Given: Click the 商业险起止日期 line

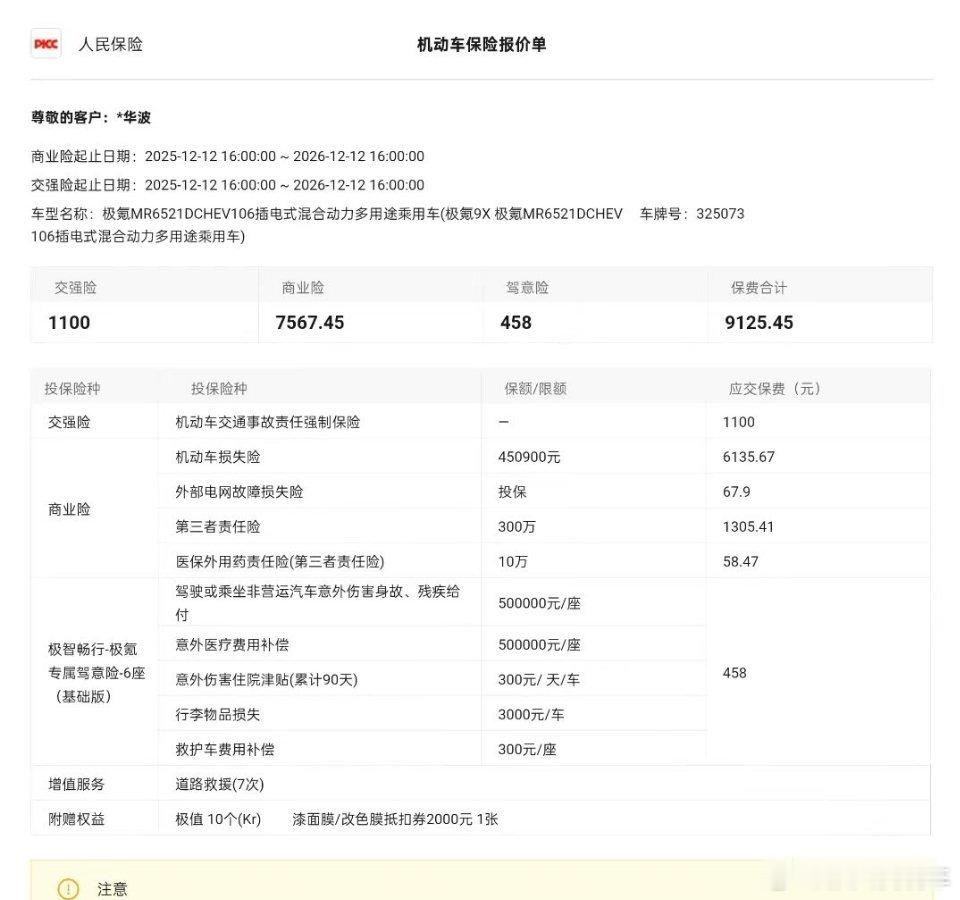Looking at the screenshot, I should pos(228,156).
